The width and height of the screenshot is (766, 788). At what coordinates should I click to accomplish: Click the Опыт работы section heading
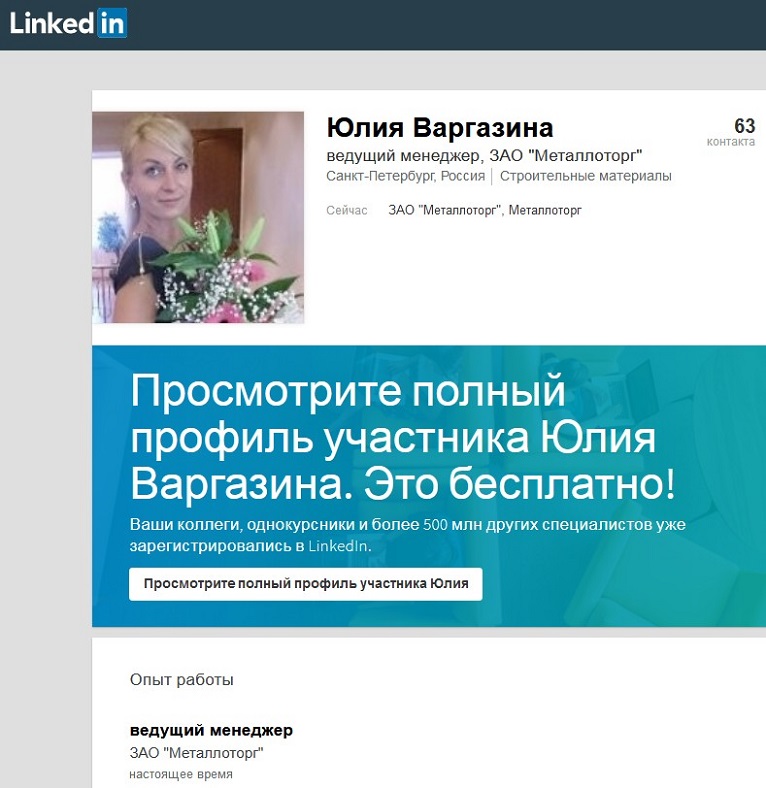click(181, 679)
